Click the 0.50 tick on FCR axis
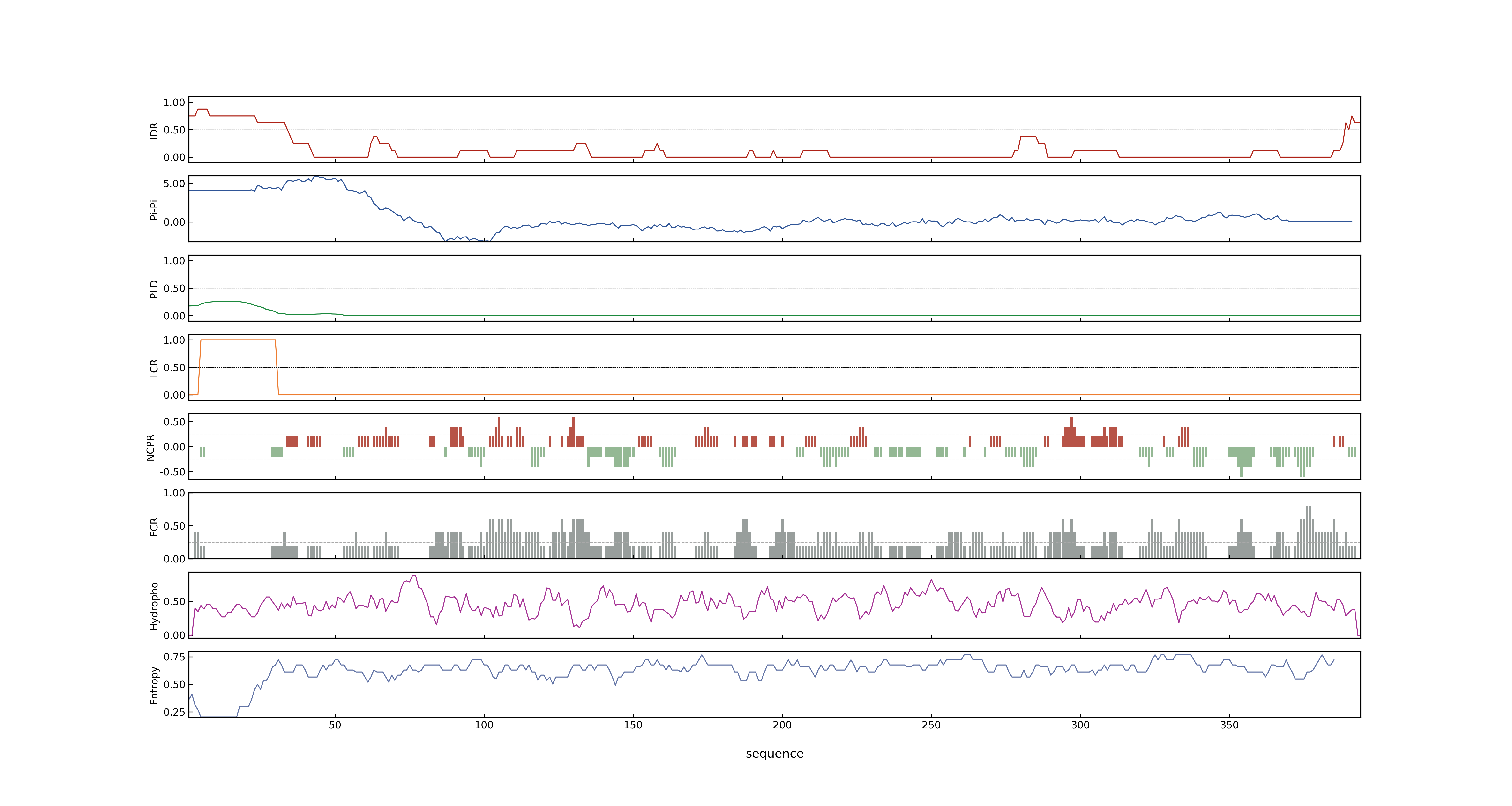This screenshot has width=1512, height=806. point(174,526)
